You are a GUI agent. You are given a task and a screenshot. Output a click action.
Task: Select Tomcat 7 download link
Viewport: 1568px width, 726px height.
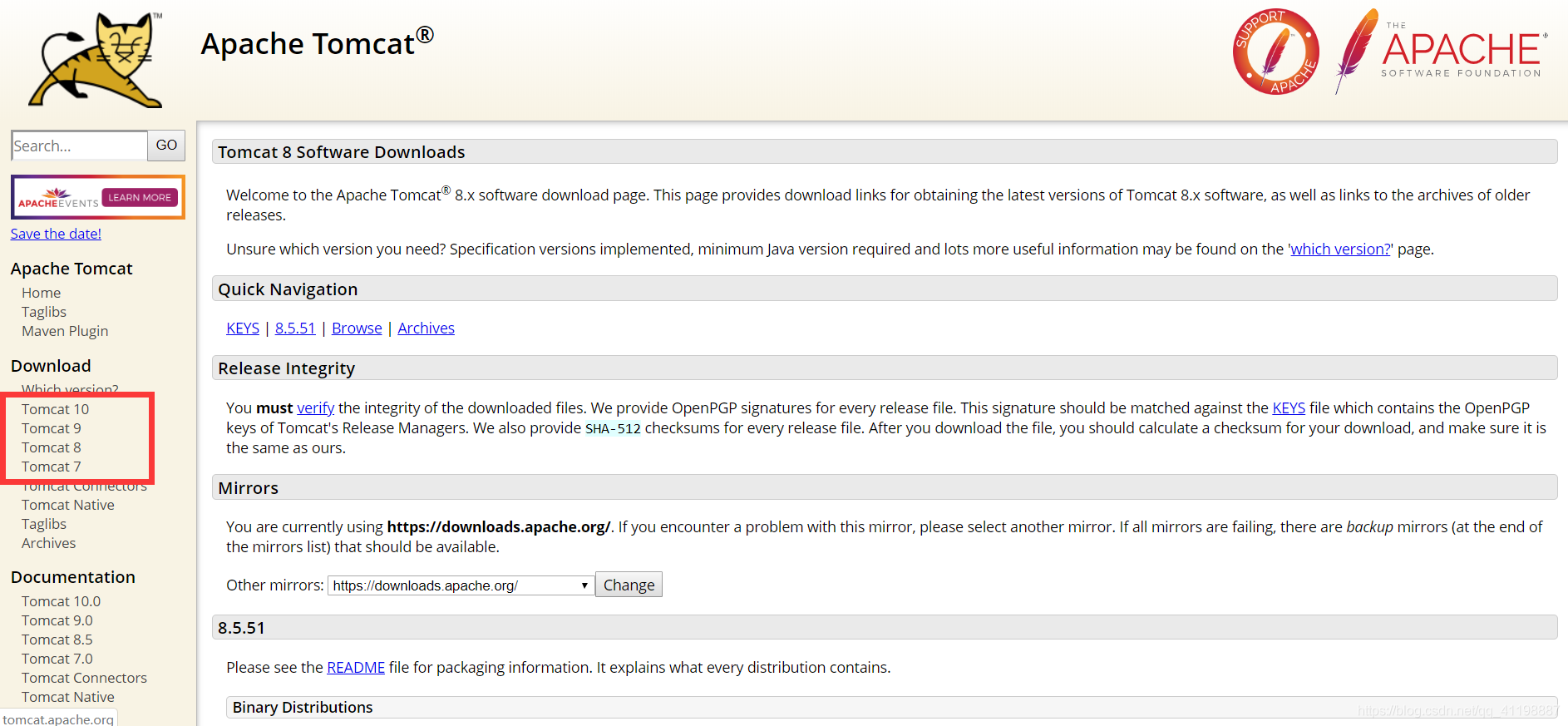pyautogui.click(x=52, y=467)
